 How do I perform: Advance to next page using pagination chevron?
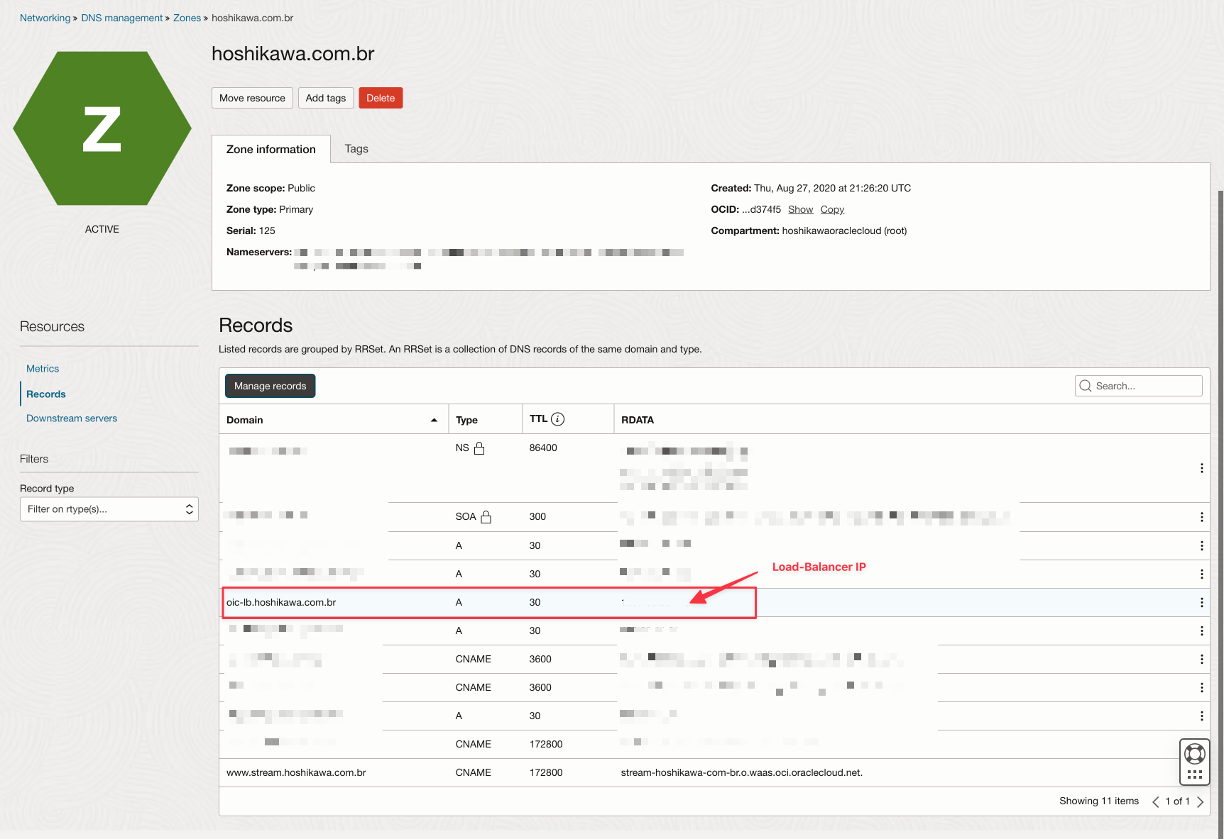1199,801
